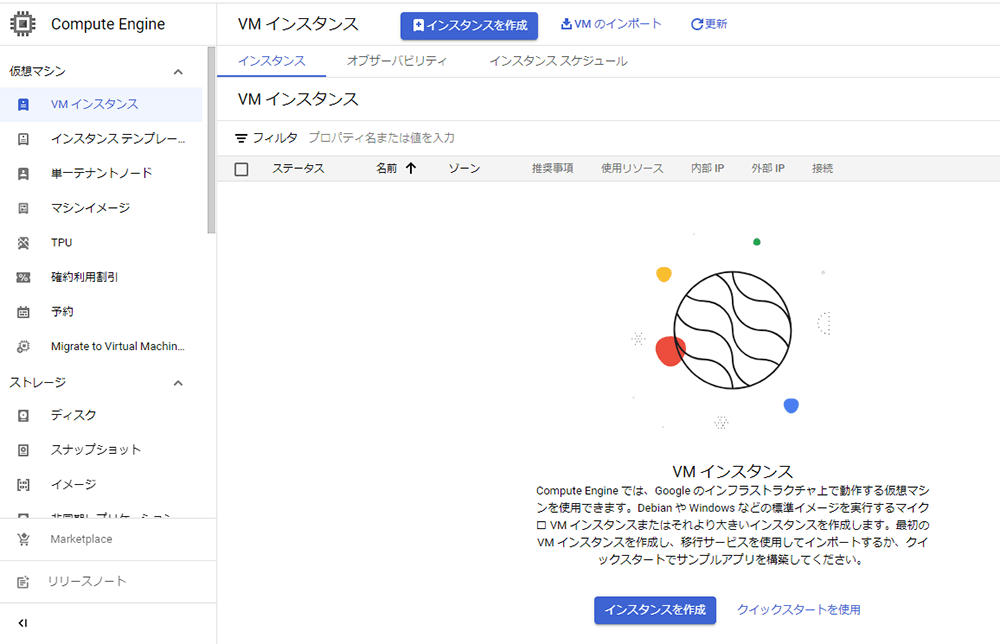Click the ゾーン column header

pos(464,169)
